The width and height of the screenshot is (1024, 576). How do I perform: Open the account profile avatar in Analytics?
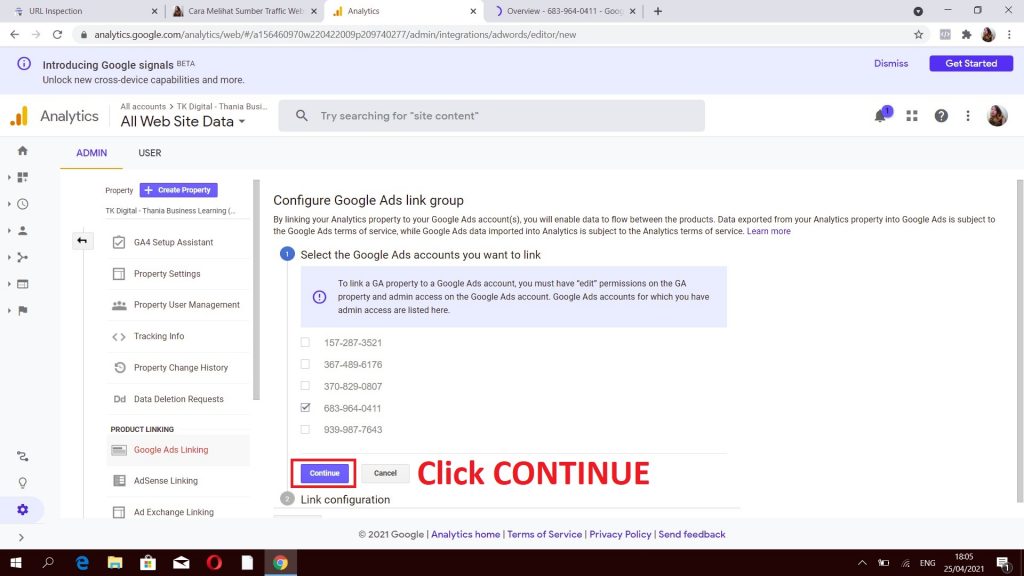tap(997, 116)
